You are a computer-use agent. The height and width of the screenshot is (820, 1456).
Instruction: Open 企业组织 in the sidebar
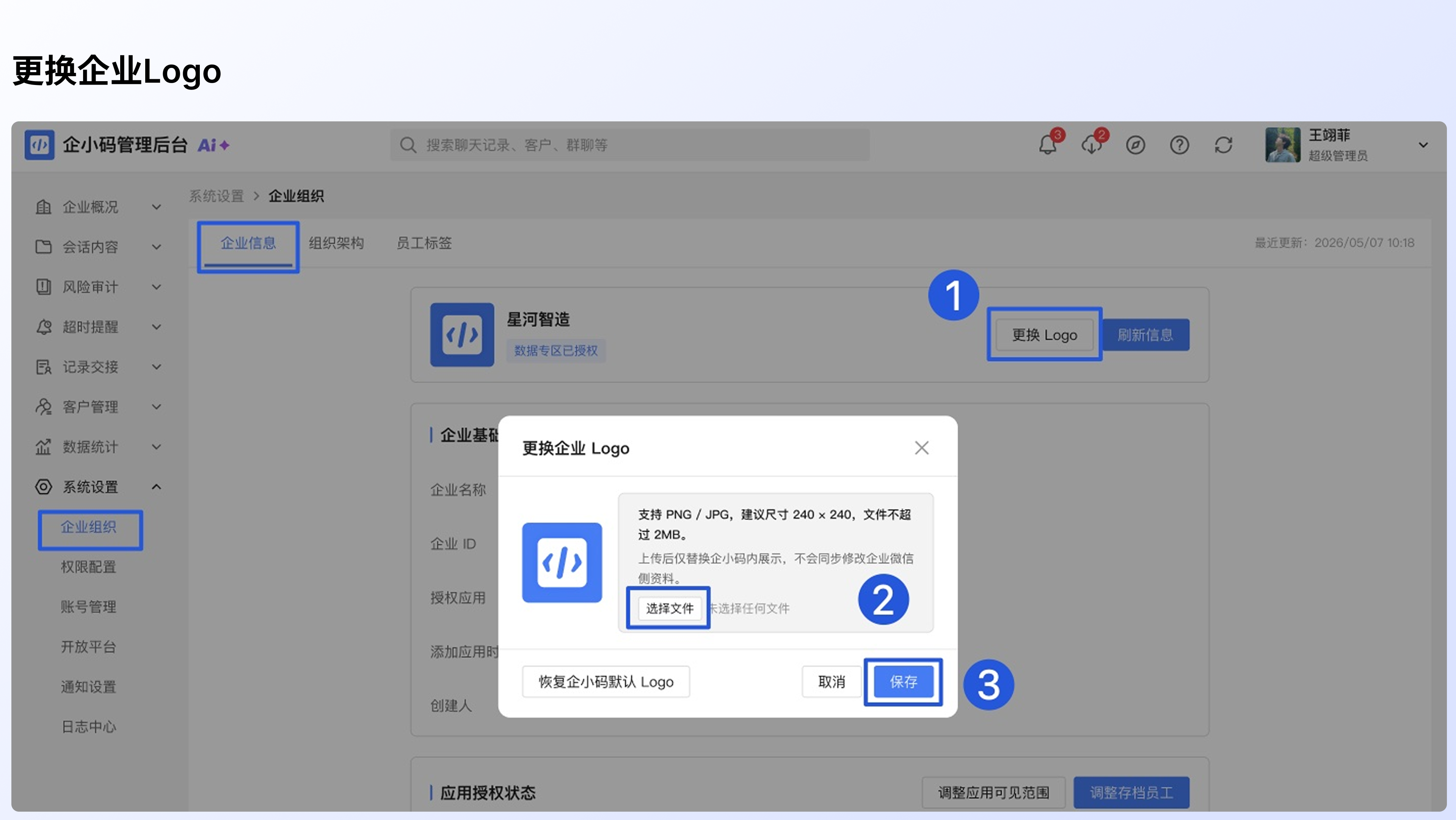[89, 527]
